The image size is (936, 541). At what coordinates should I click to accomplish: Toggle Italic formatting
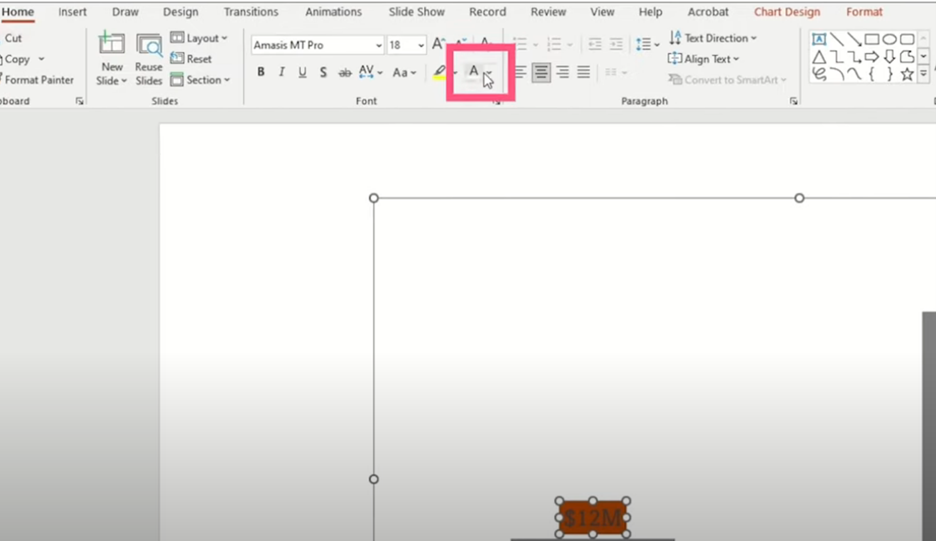pos(281,72)
